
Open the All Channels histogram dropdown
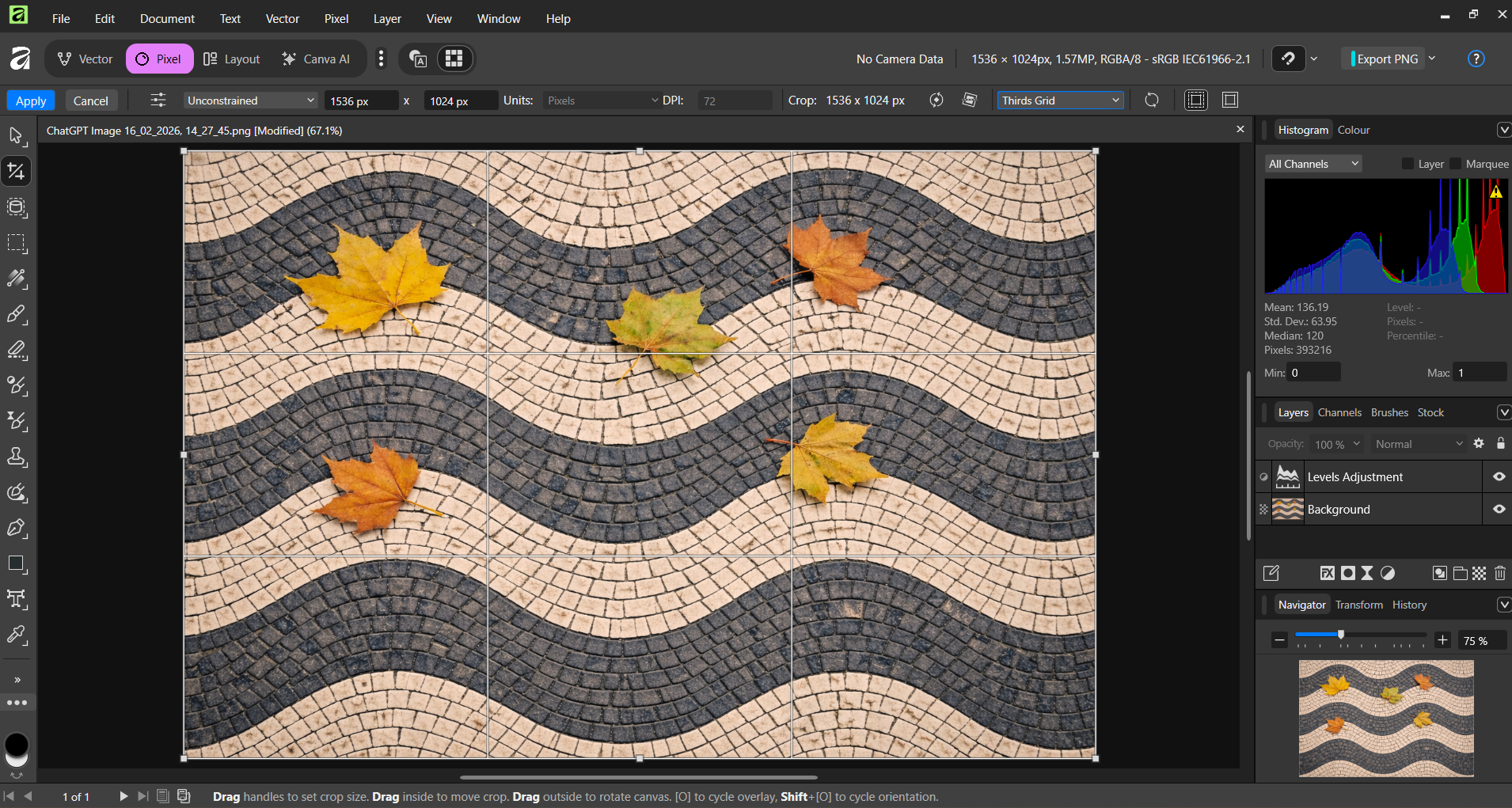point(1313,164)
